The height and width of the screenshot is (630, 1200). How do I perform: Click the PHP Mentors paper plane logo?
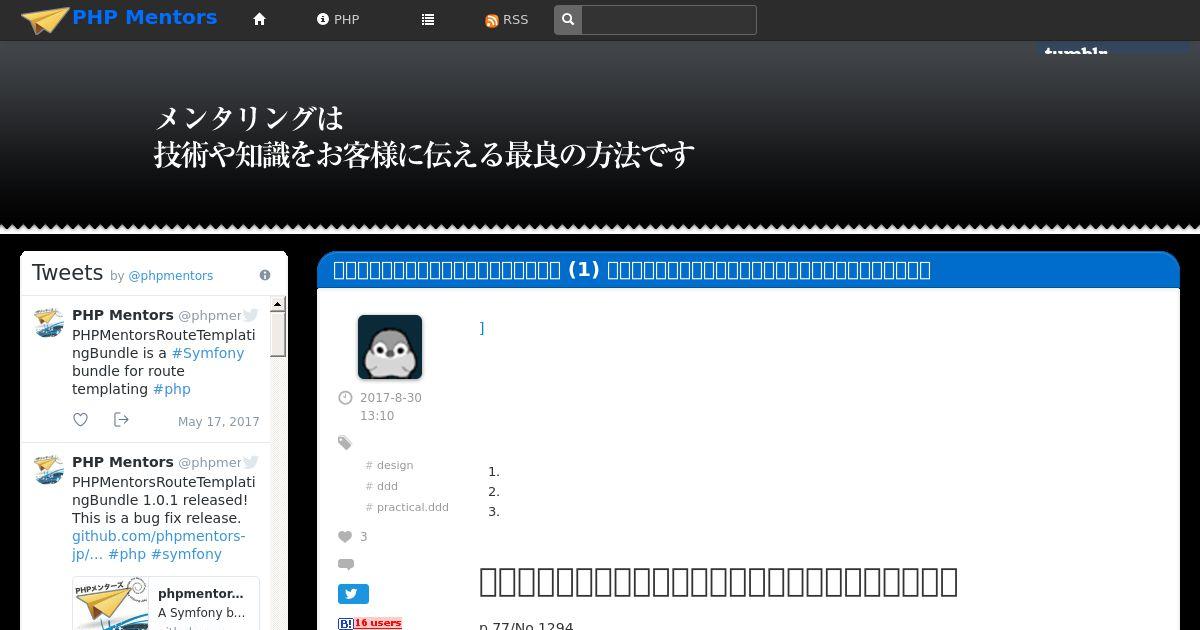point(45,20)
